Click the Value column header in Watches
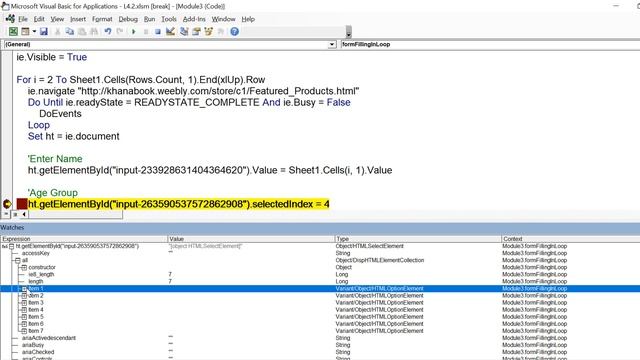This screenshot has width=640, height=360. (251, 239)
